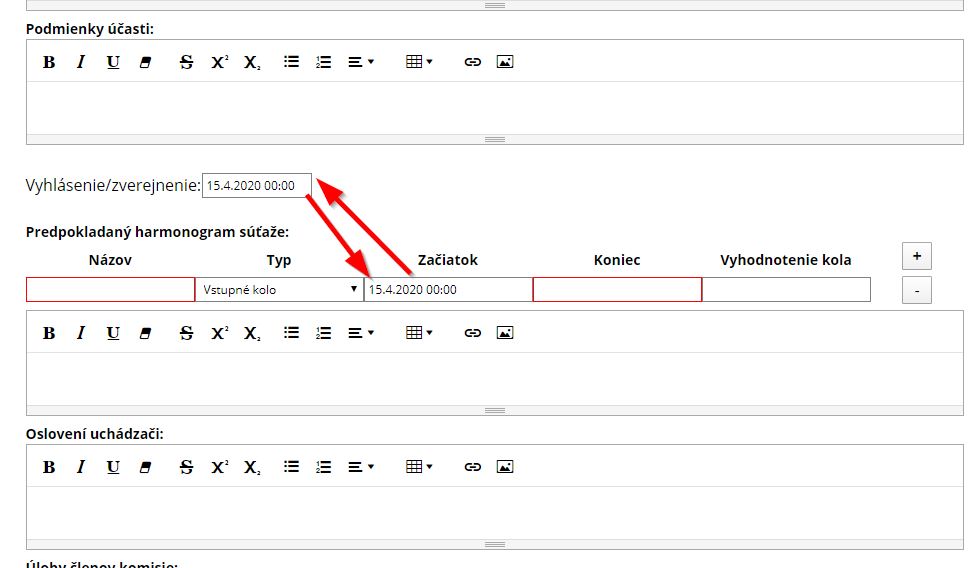Open the Typ dropdown showing Vstupné kolo
The width and height of the screenshot is (975, 568).
coord(279,290)
